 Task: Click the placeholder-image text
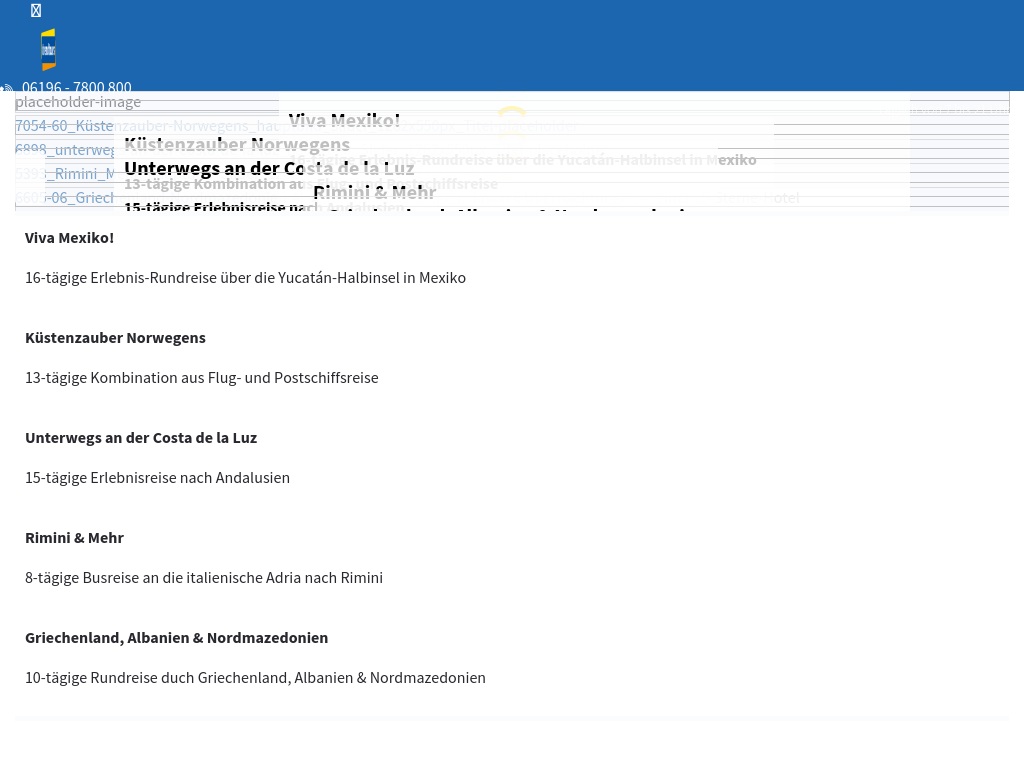point(78,102)
